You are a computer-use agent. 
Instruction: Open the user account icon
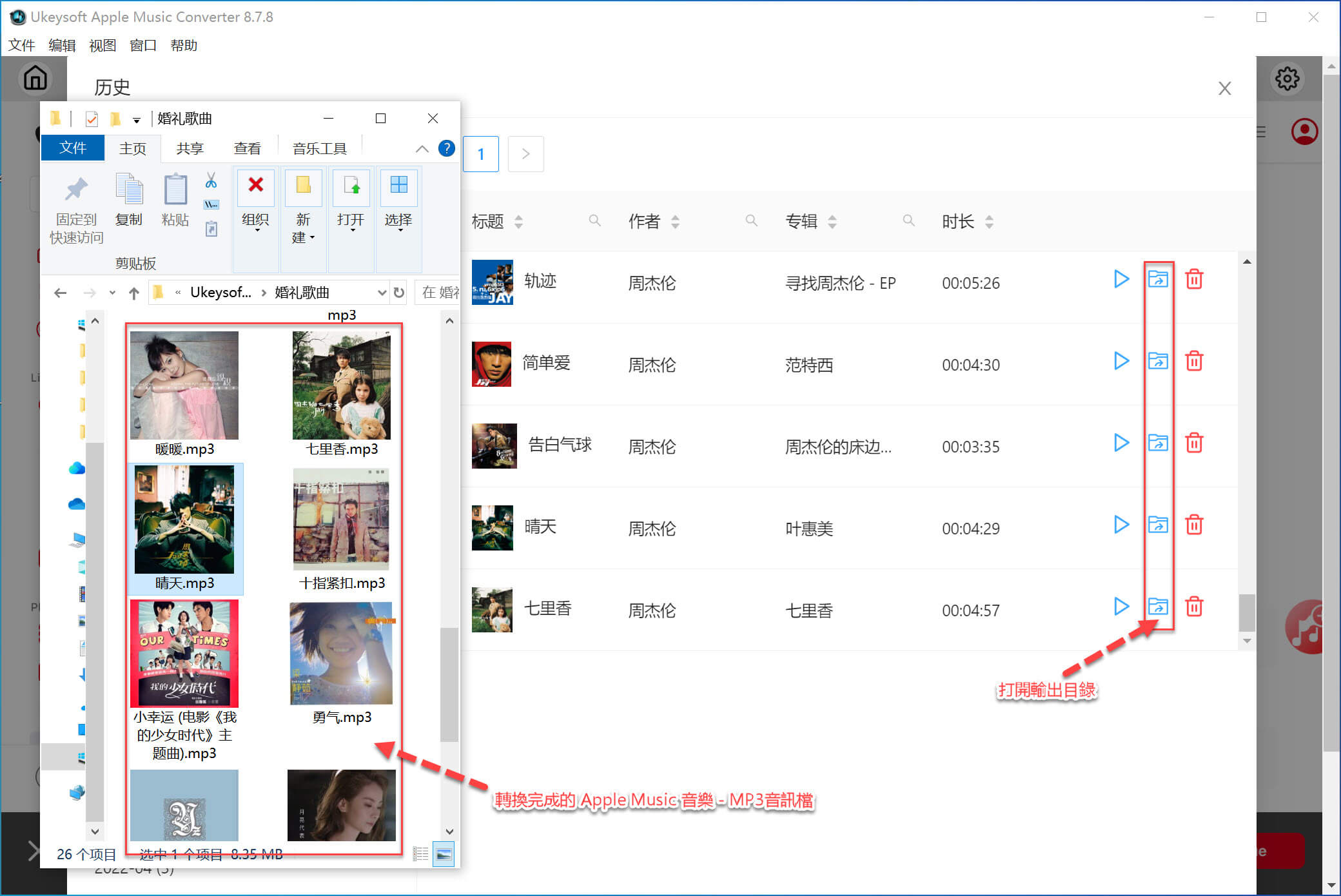[1305, 130]
